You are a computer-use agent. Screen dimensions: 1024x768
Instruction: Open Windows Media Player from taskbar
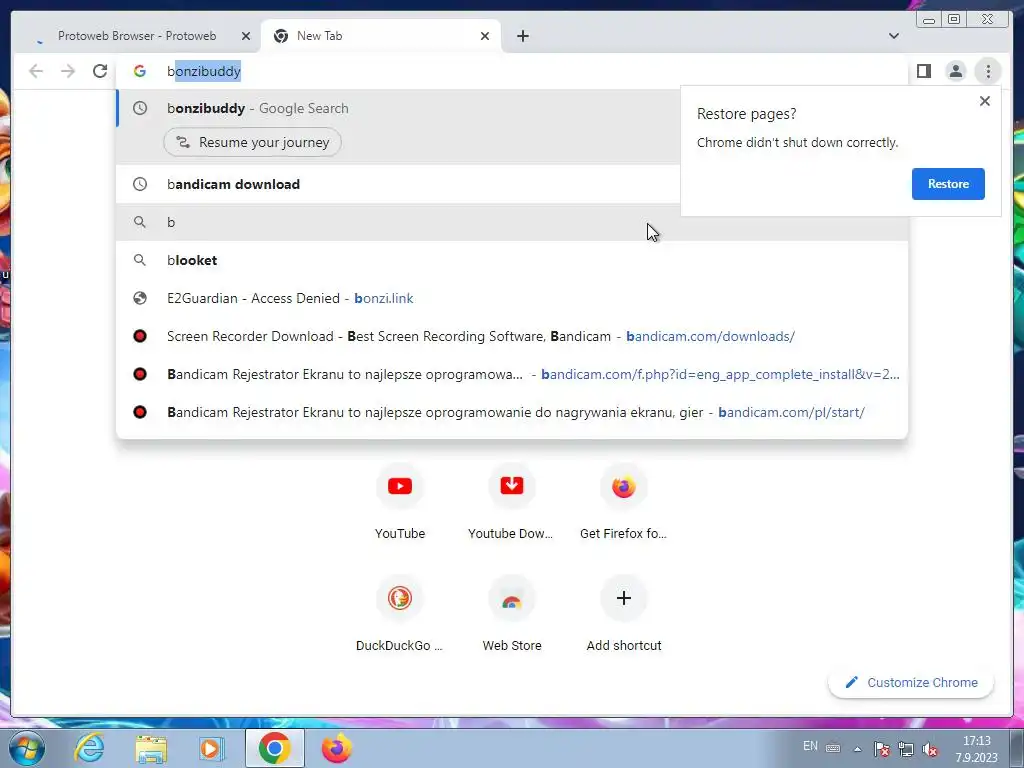(x=211, y=748)
